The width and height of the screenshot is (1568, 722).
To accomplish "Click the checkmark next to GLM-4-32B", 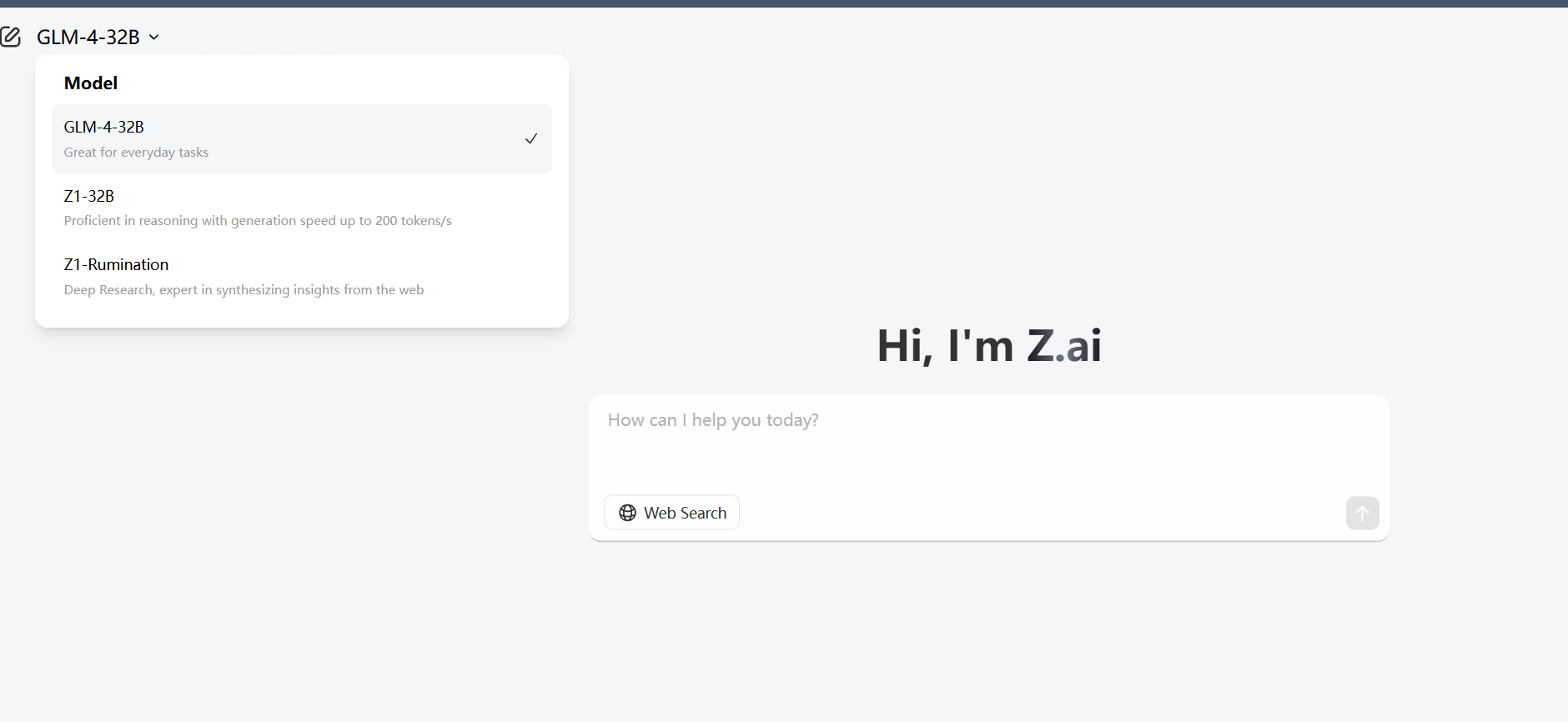I will pyautogui.click(x=531, y=138).
